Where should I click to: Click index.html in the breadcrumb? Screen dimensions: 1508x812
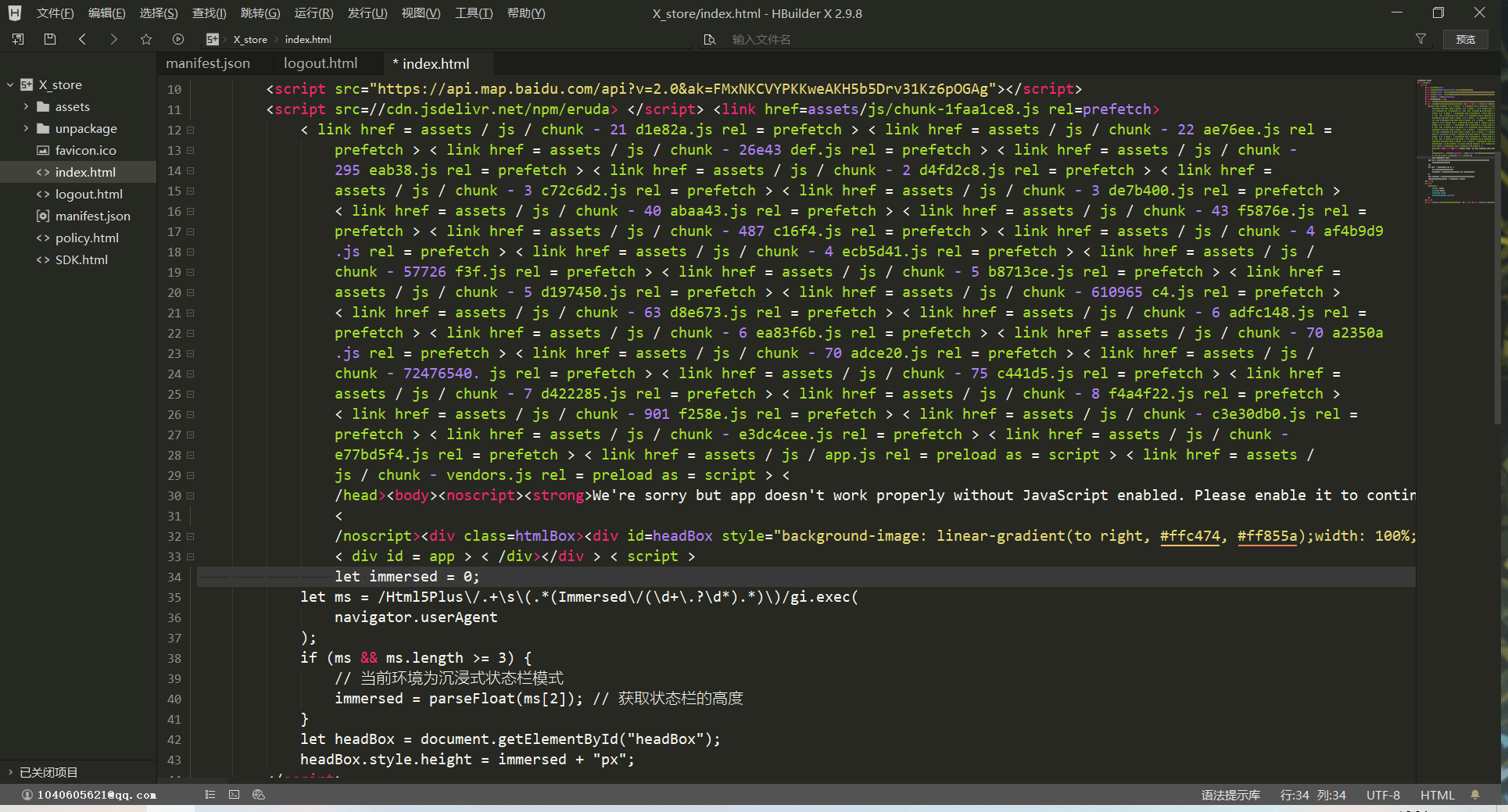308,39
